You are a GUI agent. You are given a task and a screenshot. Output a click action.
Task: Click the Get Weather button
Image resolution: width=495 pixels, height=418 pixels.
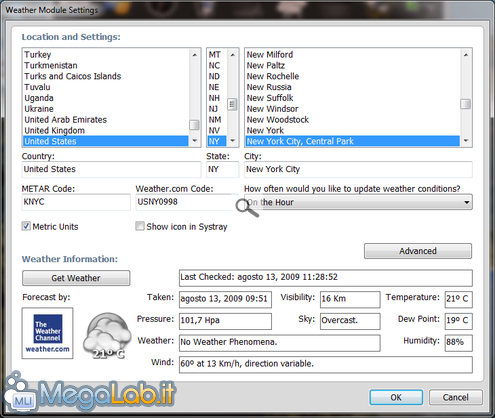point(76,278)
